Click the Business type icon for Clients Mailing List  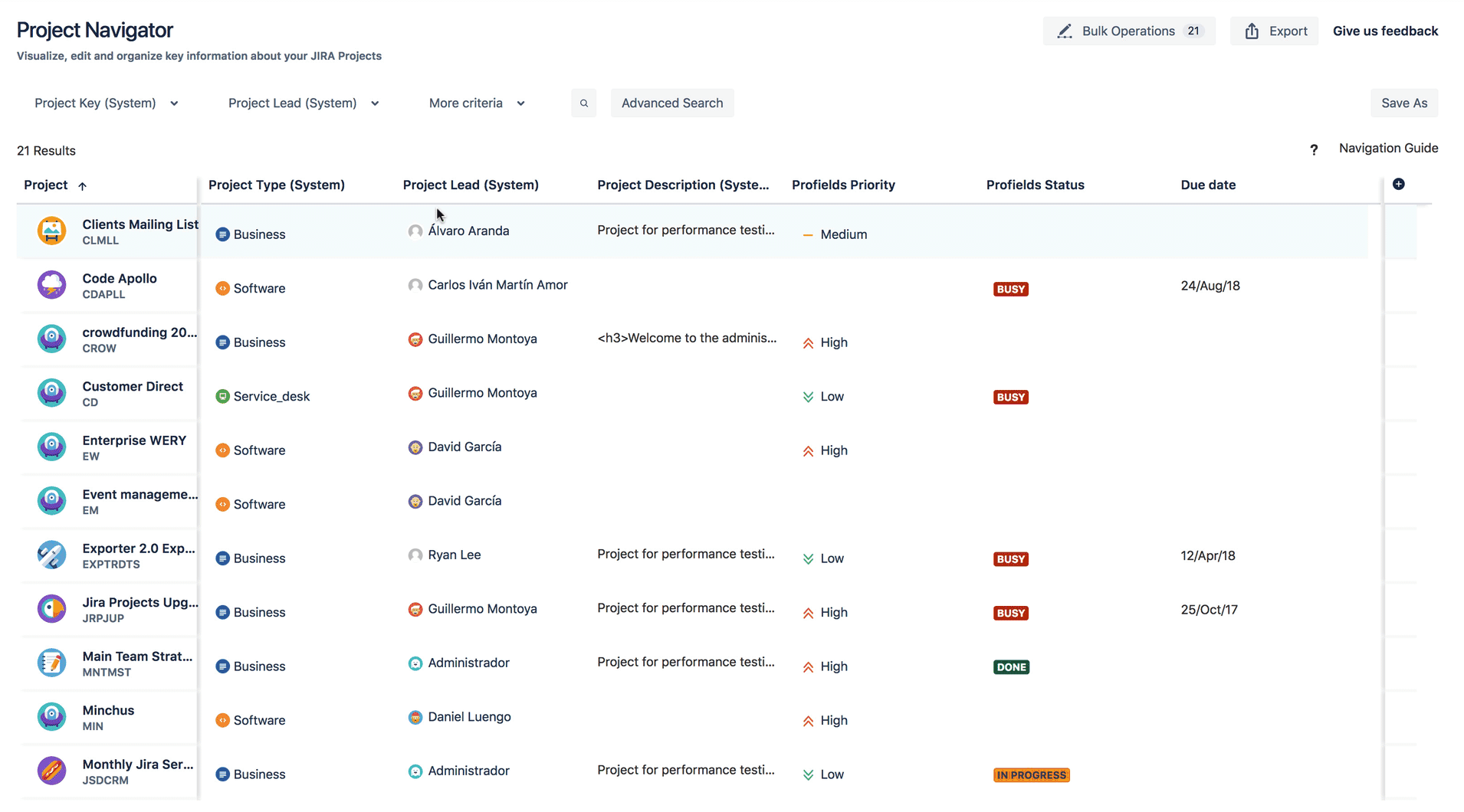click(x=222, y=234)
